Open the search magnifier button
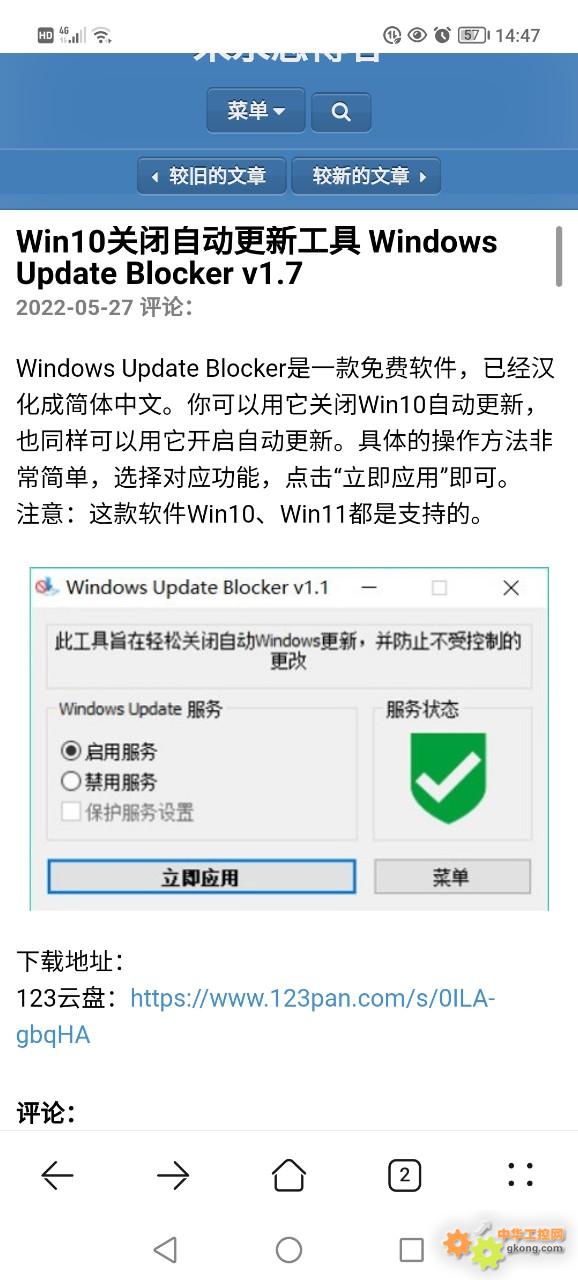The width and height of the screenshot is (578, 1280). point(341,112)
